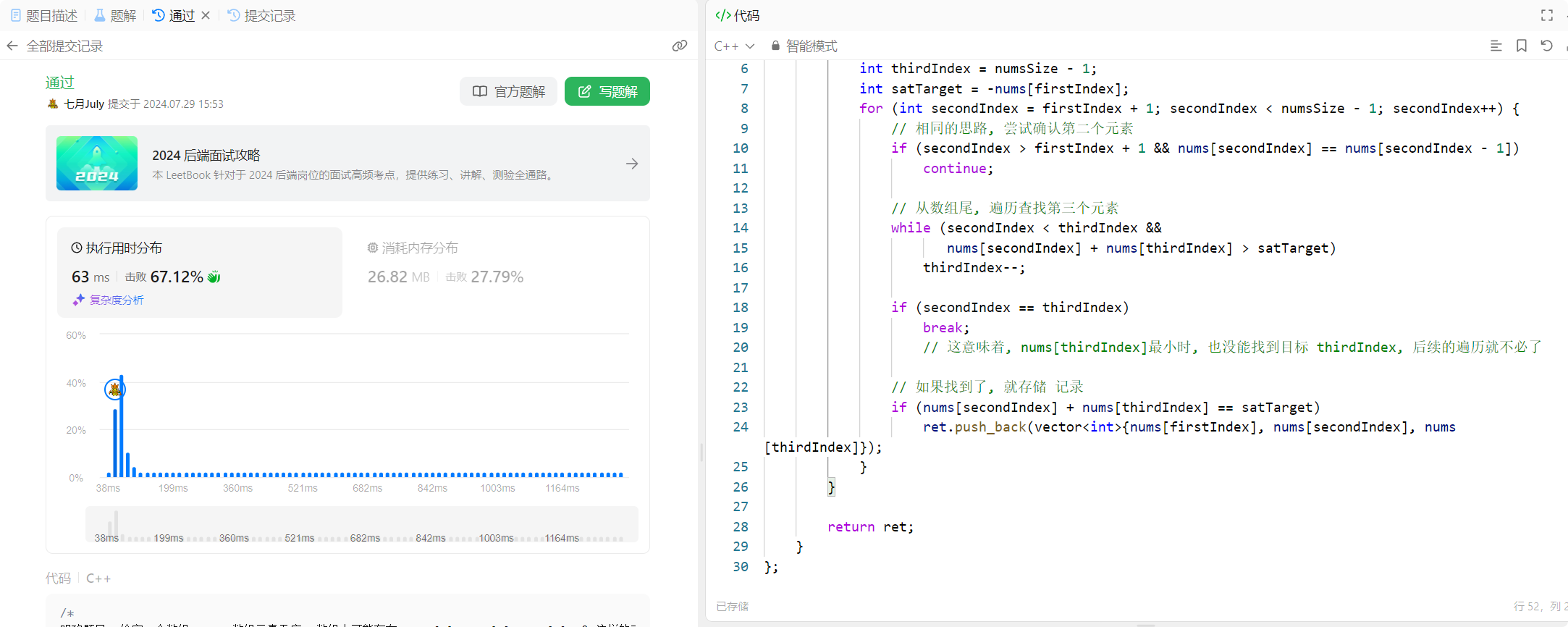The image size is (1568, 627).
Task: Toggle 智能模式 lock setting
Action: tap(804, 46)
